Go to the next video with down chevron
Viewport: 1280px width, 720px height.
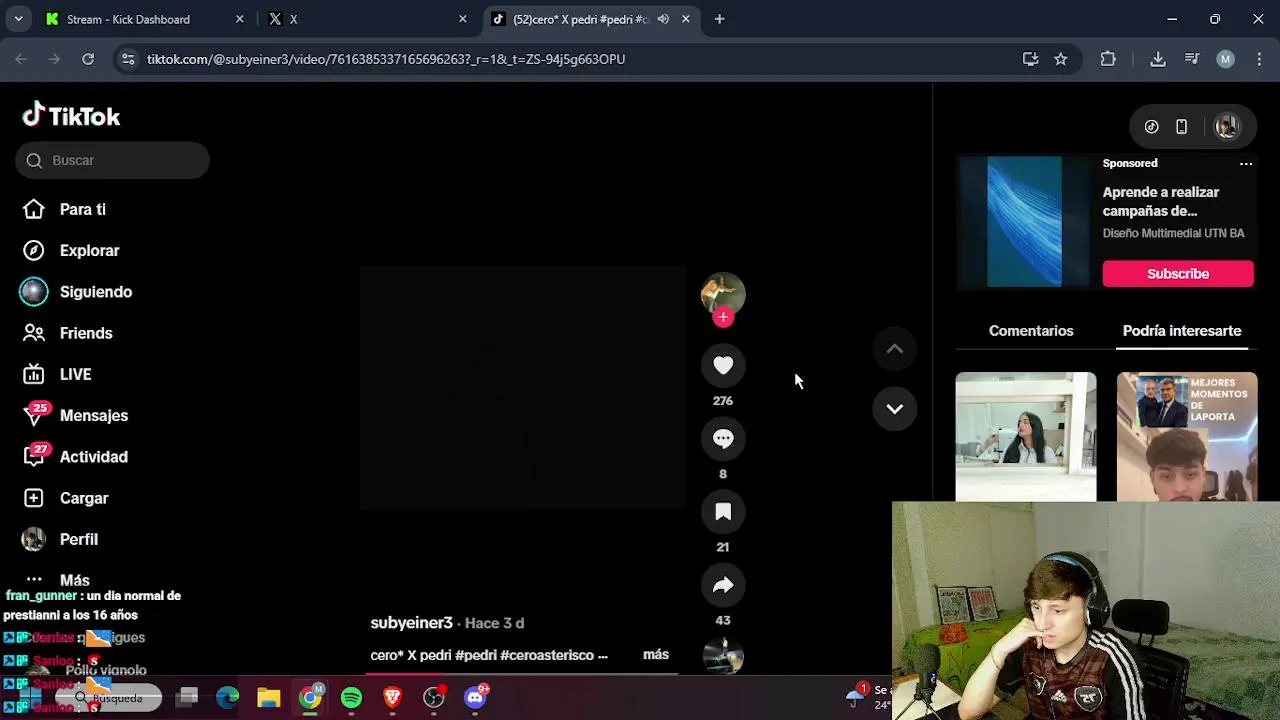[895, 409]
